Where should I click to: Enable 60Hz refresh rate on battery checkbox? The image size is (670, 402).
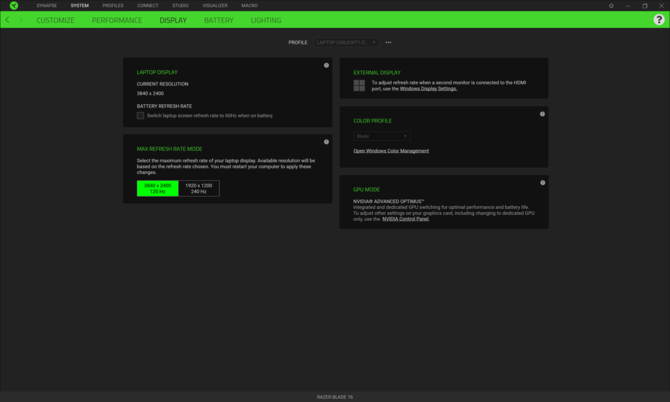pyautogui.click(x=140, y=115)
